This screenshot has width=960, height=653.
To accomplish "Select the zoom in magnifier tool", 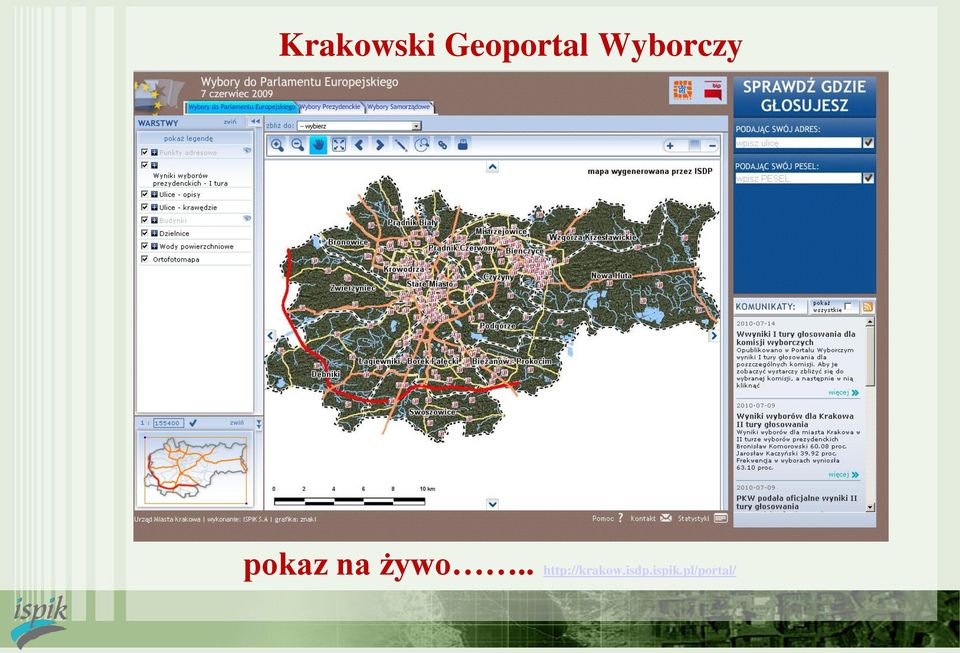I will pyautogui.click(x=277, y=145).
